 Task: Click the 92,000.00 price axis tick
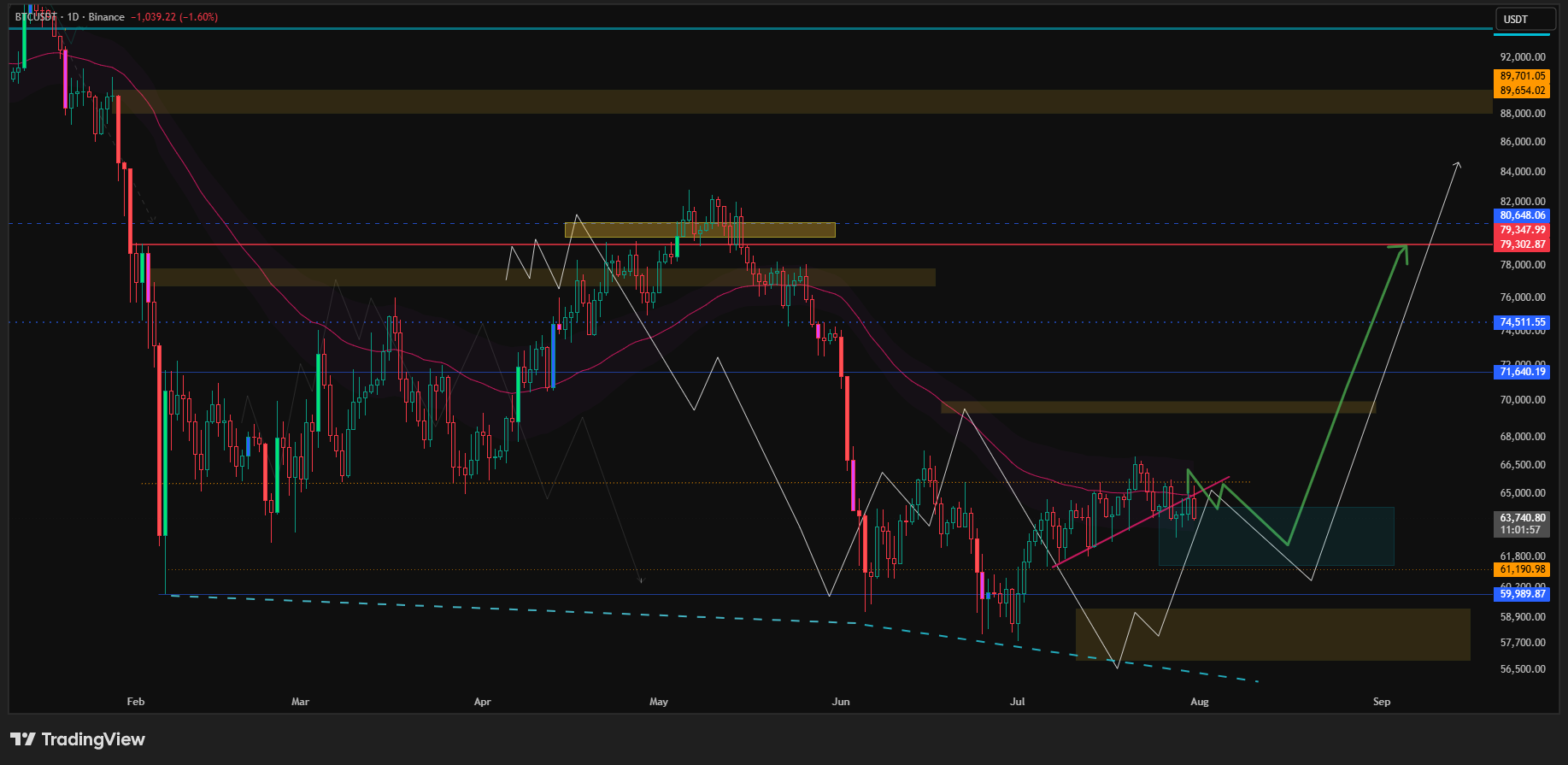click(1523, 57)
